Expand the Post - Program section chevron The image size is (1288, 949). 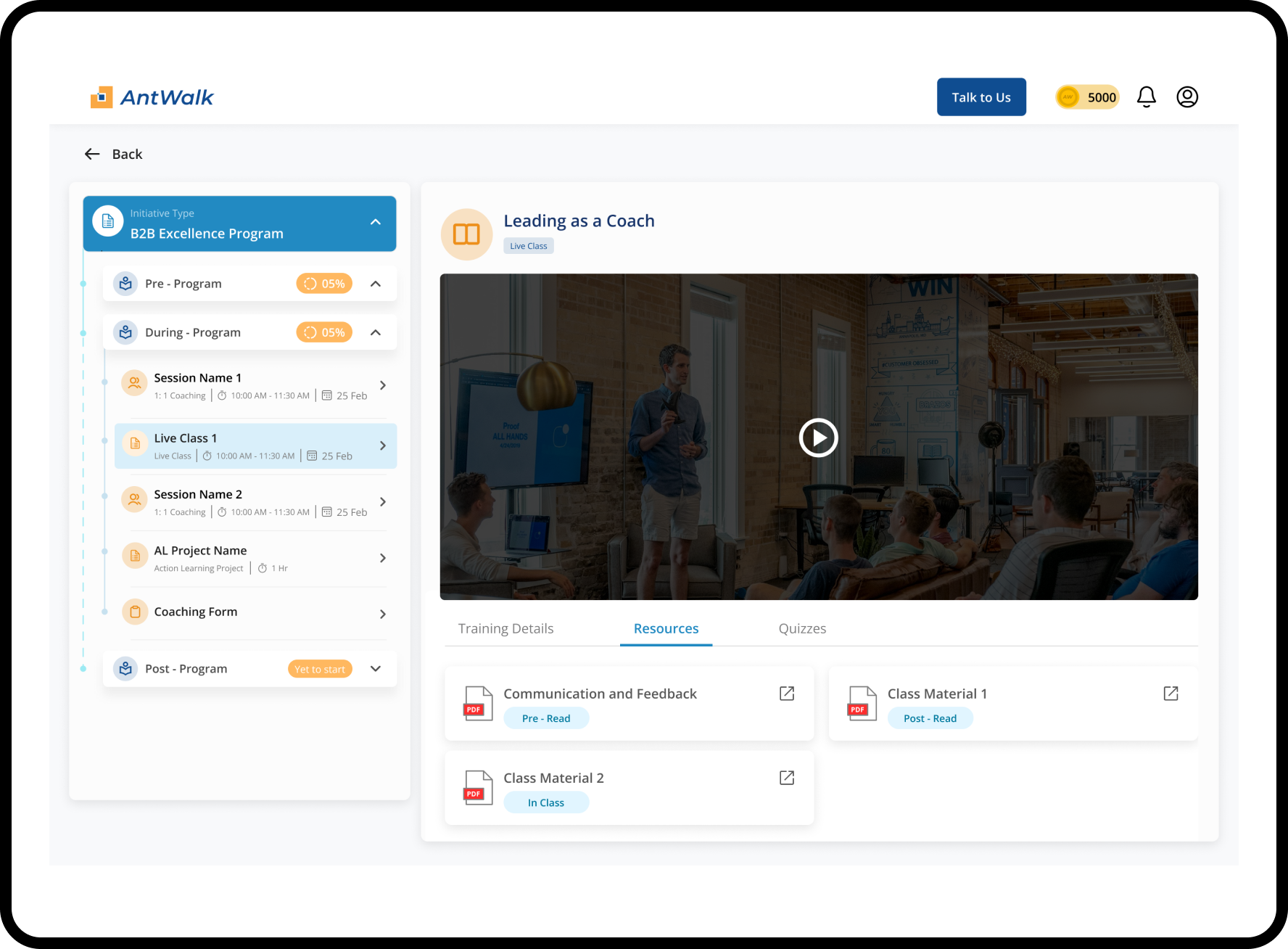click(375, 668)
